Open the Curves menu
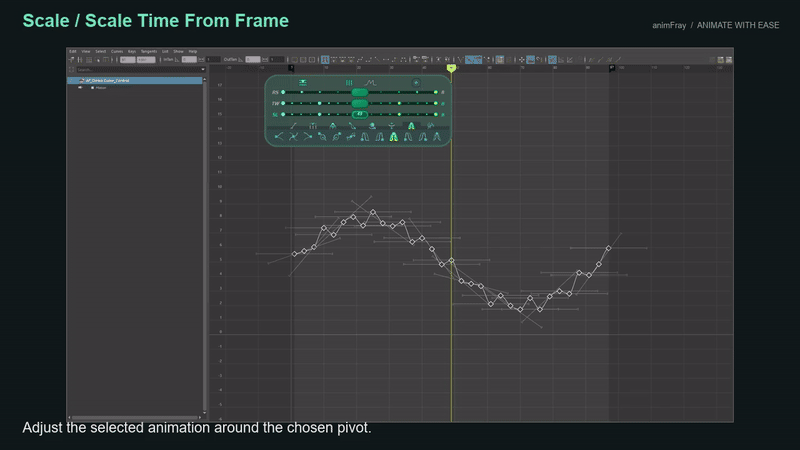This screenshot has height=450, width=800. tap(117, 52)
